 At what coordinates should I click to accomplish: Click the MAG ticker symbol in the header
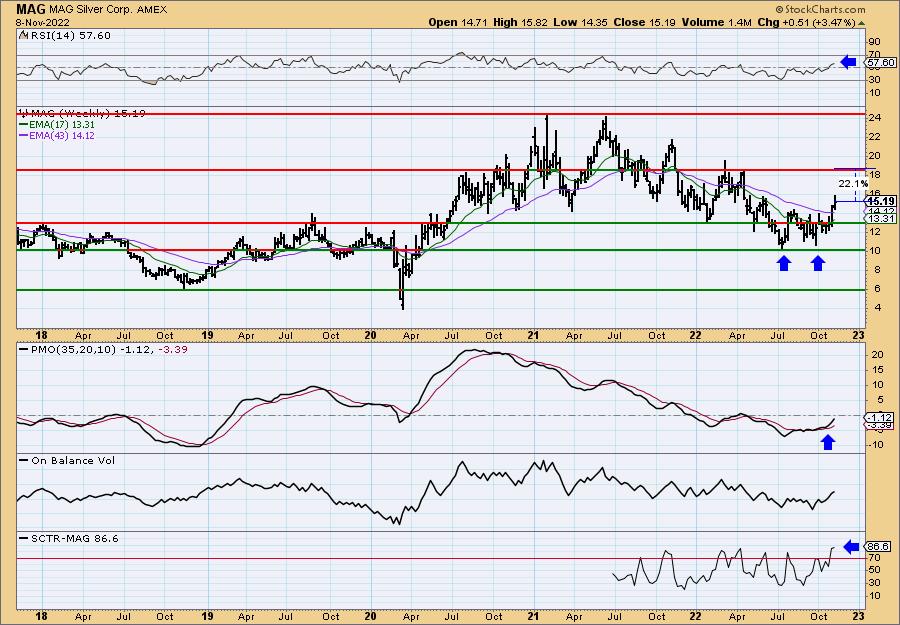(29, 10)
